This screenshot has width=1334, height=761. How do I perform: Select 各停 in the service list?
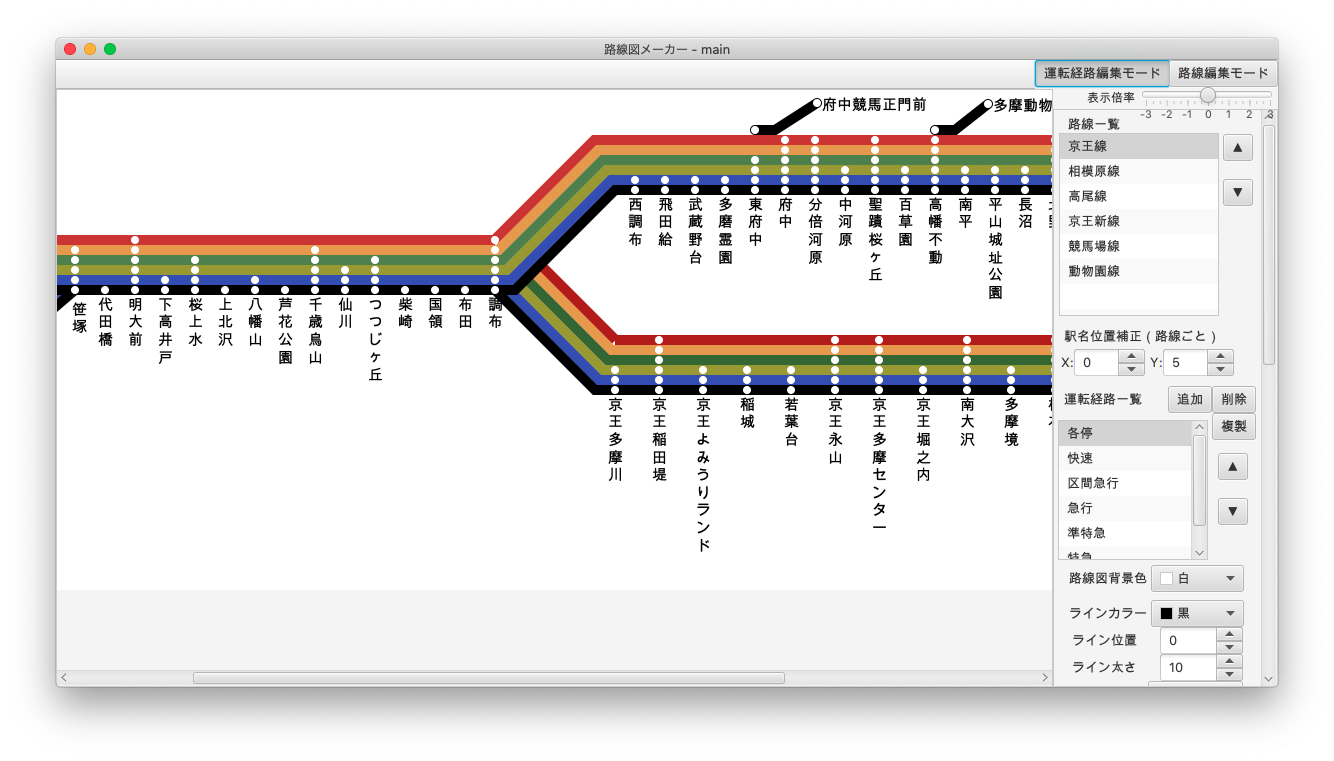tap(1125, 433)
